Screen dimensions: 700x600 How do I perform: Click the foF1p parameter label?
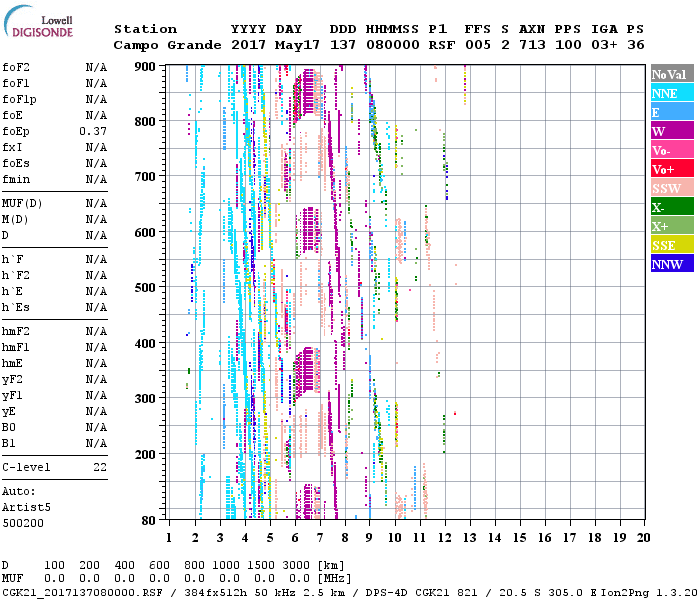[19, 100]
